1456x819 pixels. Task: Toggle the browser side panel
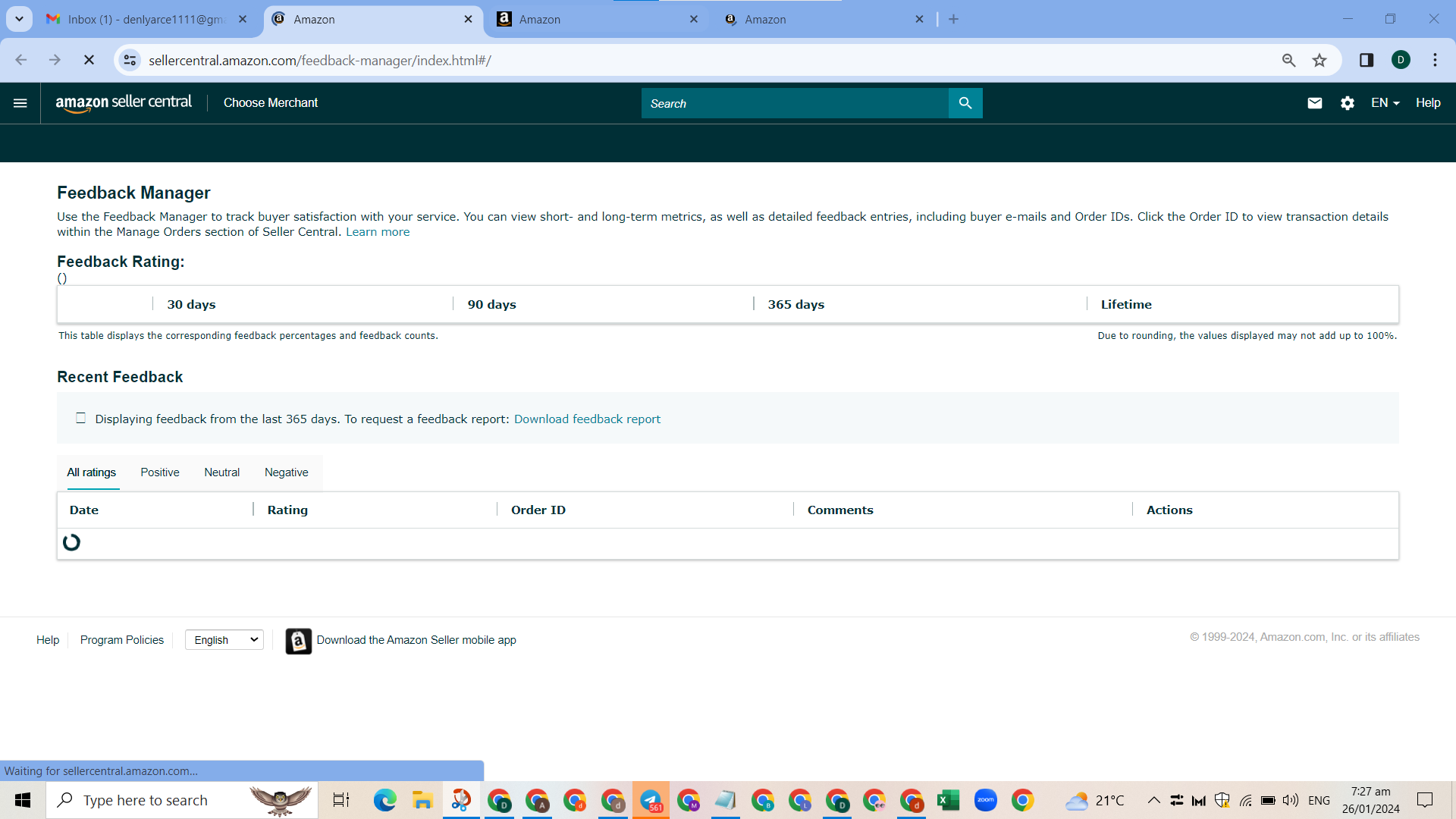pyautogui.click(x=1367, y=60)
